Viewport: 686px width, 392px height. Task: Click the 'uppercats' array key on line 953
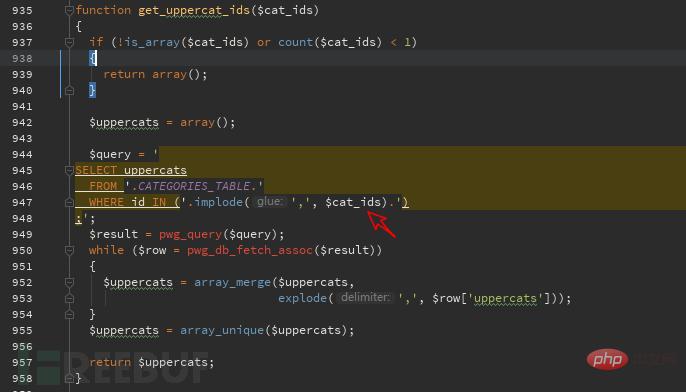(505, 299)
